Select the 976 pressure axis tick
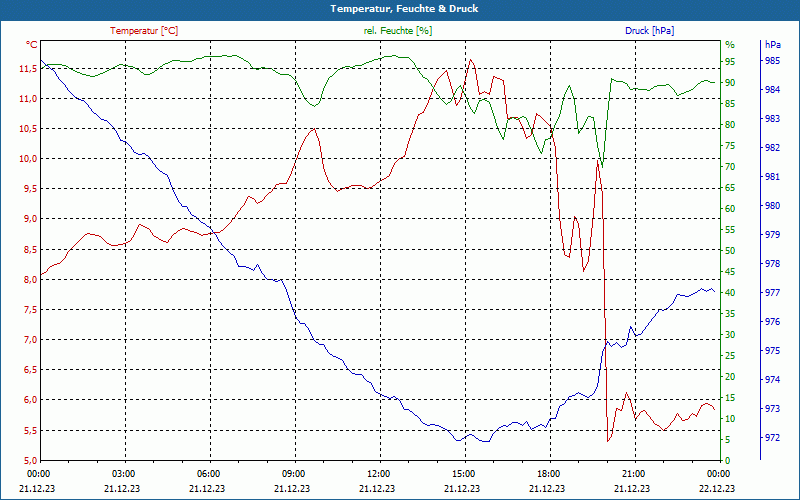This screenshot has width=800, height=500. pyautogui.click(x=773, y=322)
